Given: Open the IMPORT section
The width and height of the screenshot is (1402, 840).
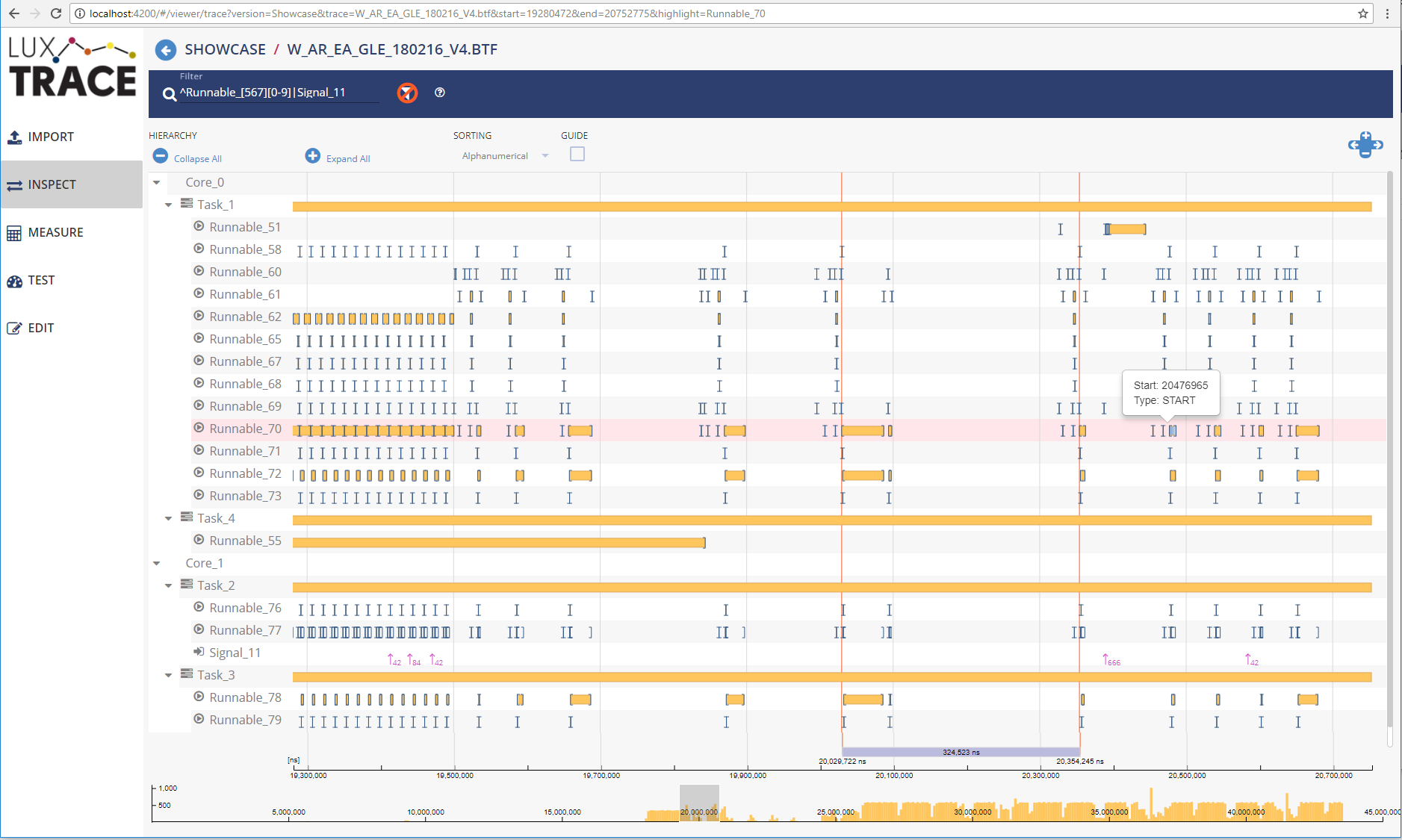Looking at the screenshot, I should [x=72, y=137].
